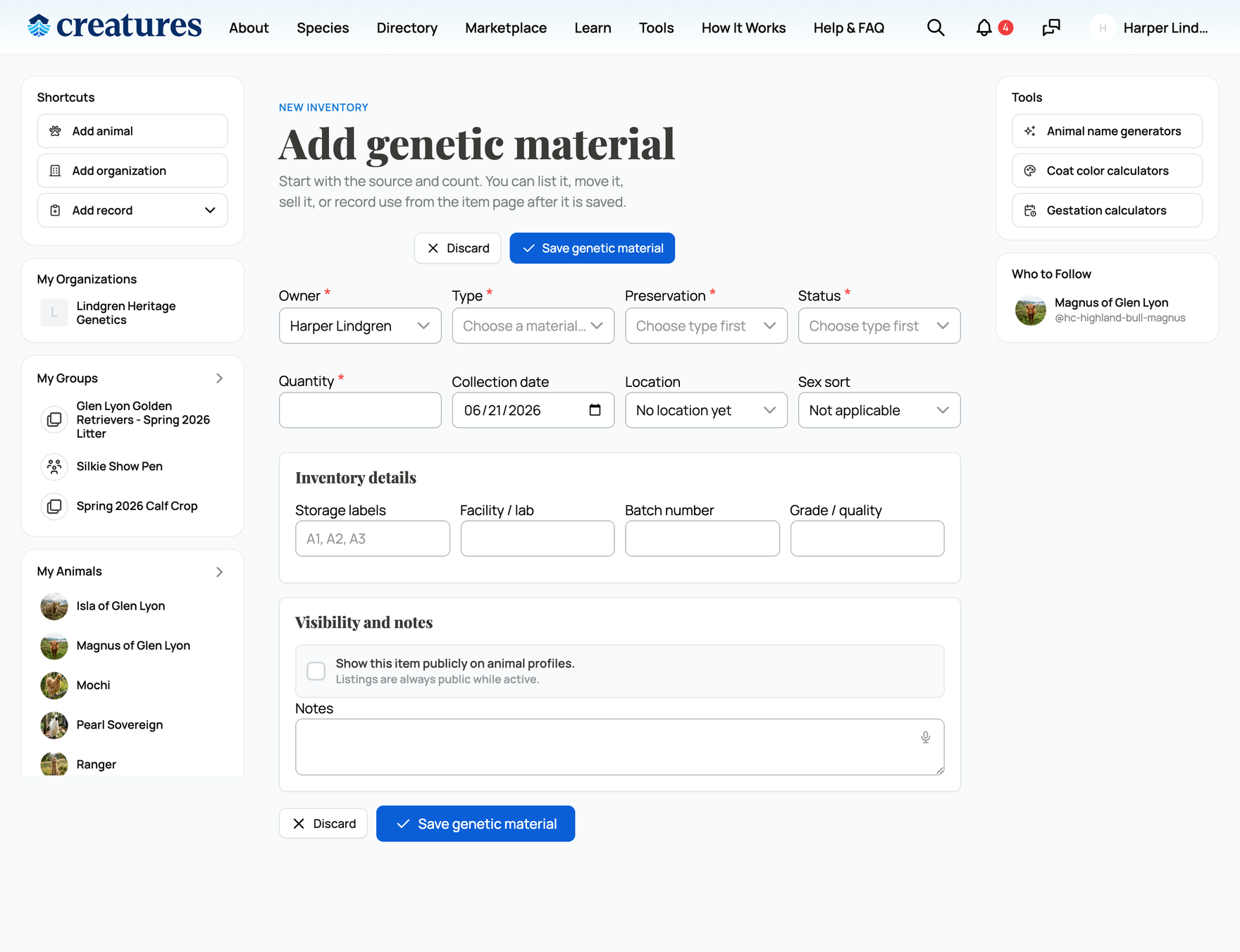This screenshot has height=952, width=1240.
Task: Click Isla of Glen Lyon avatar
Action: [x=54, y=606]
